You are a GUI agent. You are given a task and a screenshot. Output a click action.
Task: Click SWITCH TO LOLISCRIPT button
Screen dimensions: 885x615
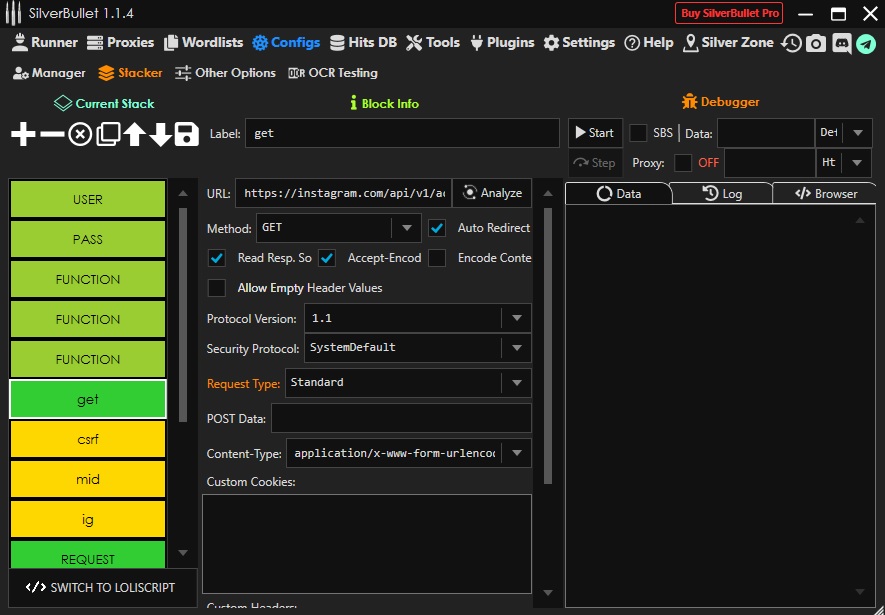point(100,588)
